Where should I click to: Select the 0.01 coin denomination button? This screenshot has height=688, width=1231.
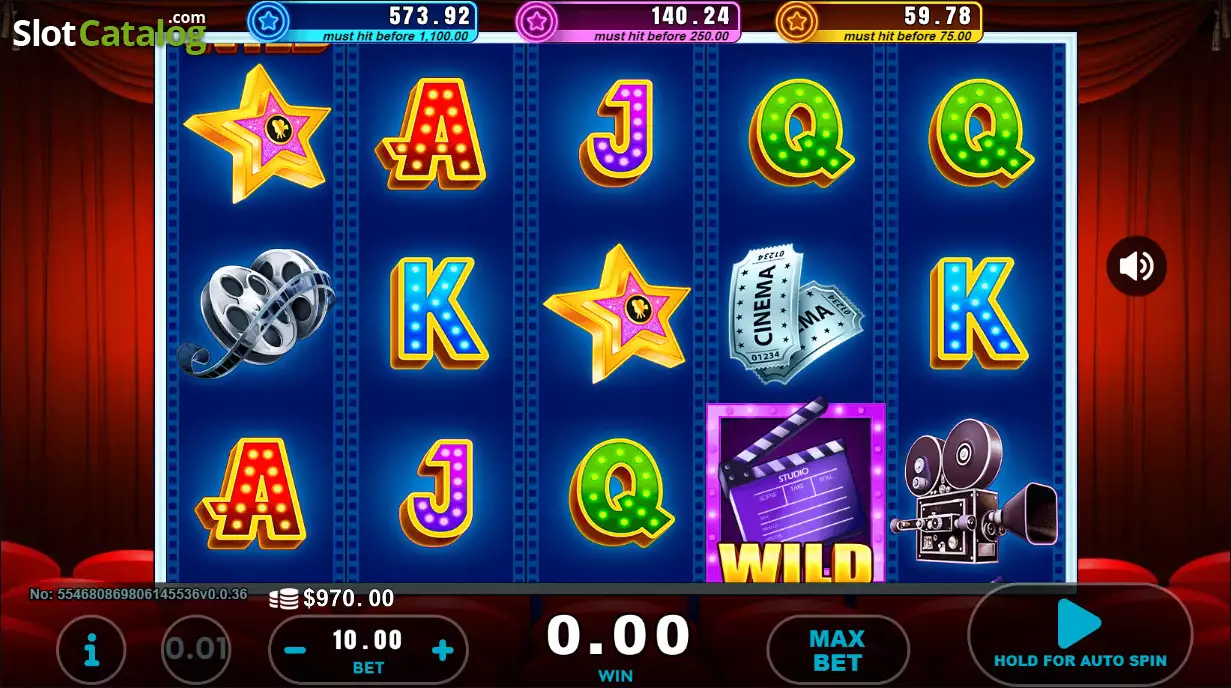click(x=197, y=650)
